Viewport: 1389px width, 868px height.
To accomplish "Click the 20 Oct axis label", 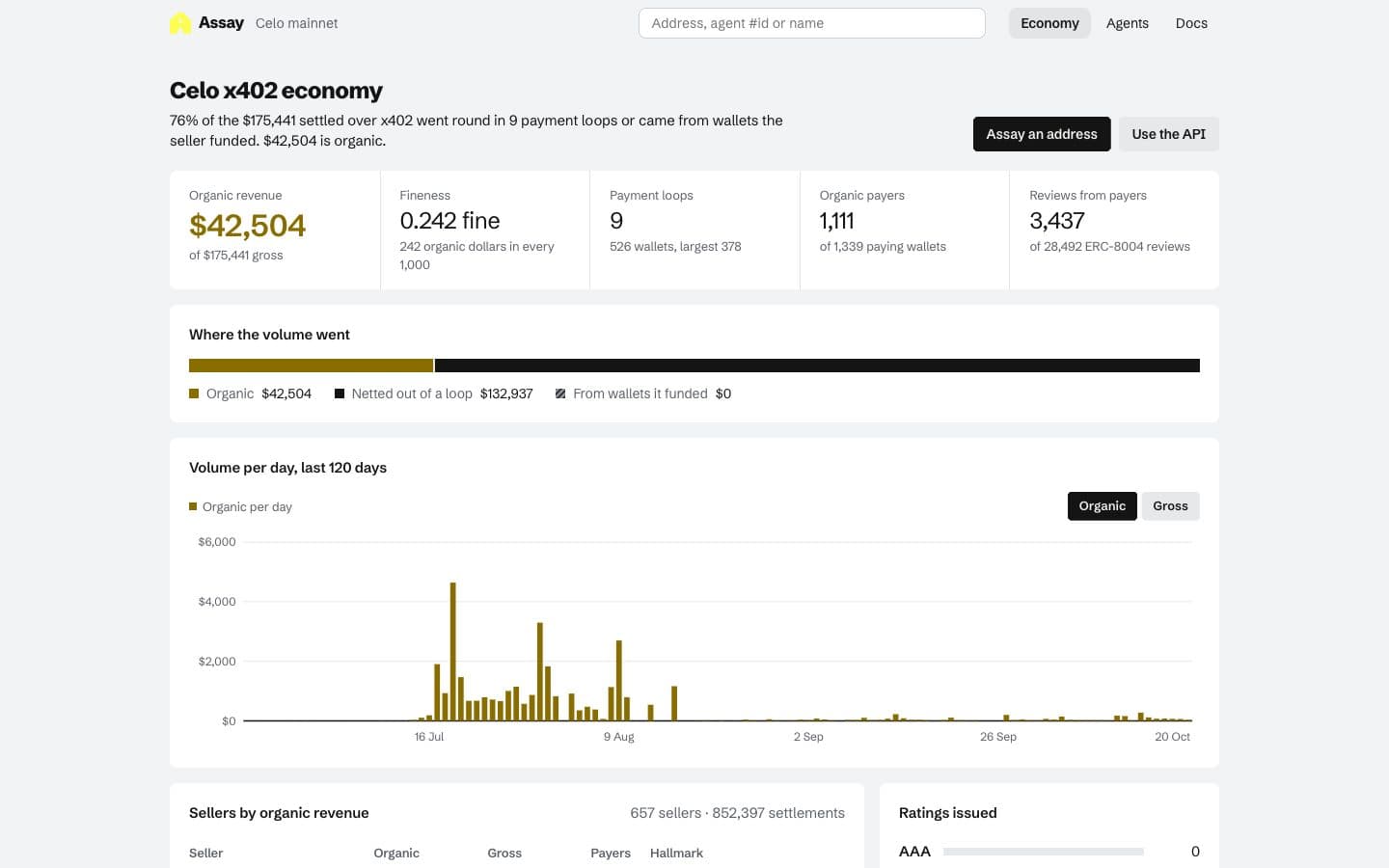I will tap(1172, 737).
